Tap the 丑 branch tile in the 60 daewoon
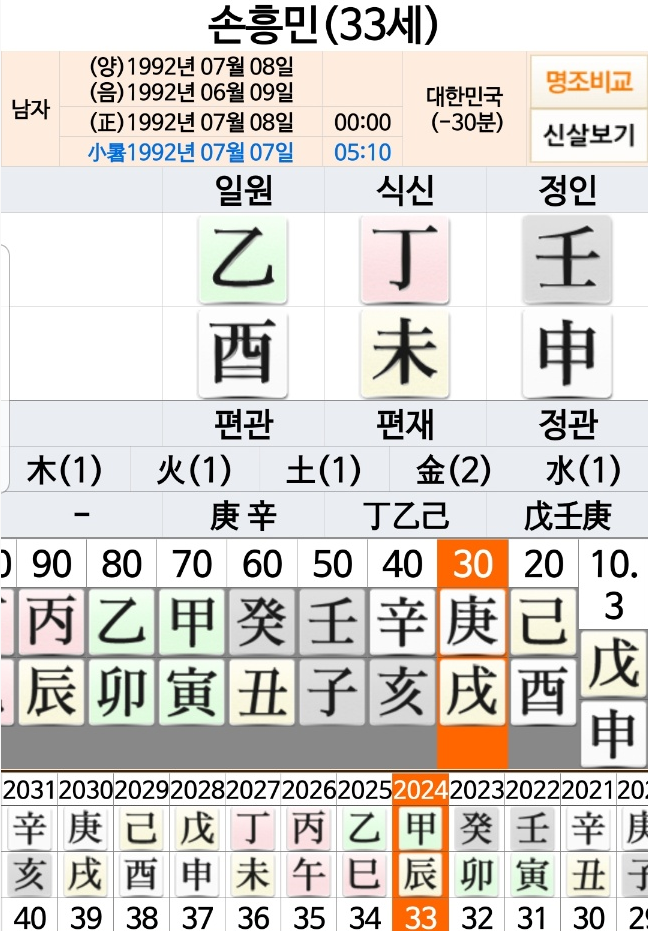Viewport: 648px width, 931px height. pyautogui.click(x=262, y=692)
